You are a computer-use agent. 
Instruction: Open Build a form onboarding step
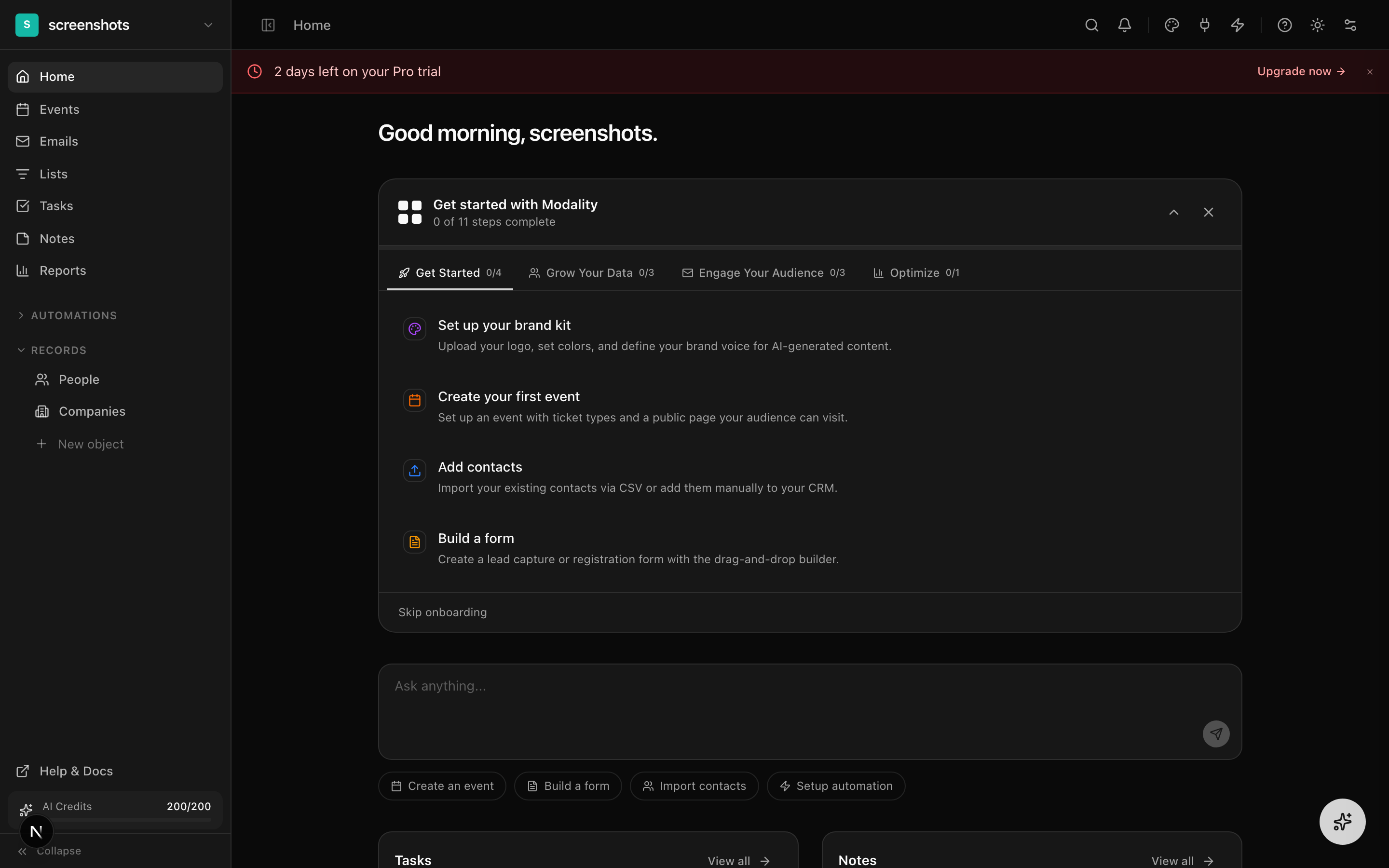[x=809, y=548]
